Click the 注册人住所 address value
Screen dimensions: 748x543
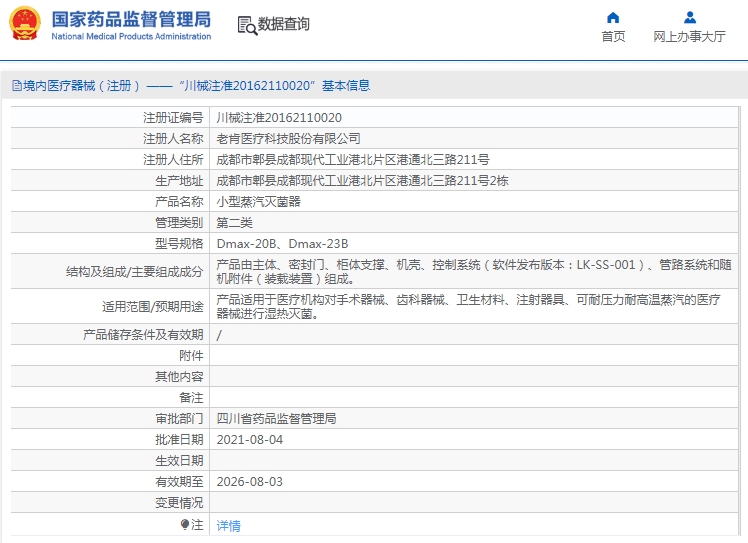pos(353,160)
